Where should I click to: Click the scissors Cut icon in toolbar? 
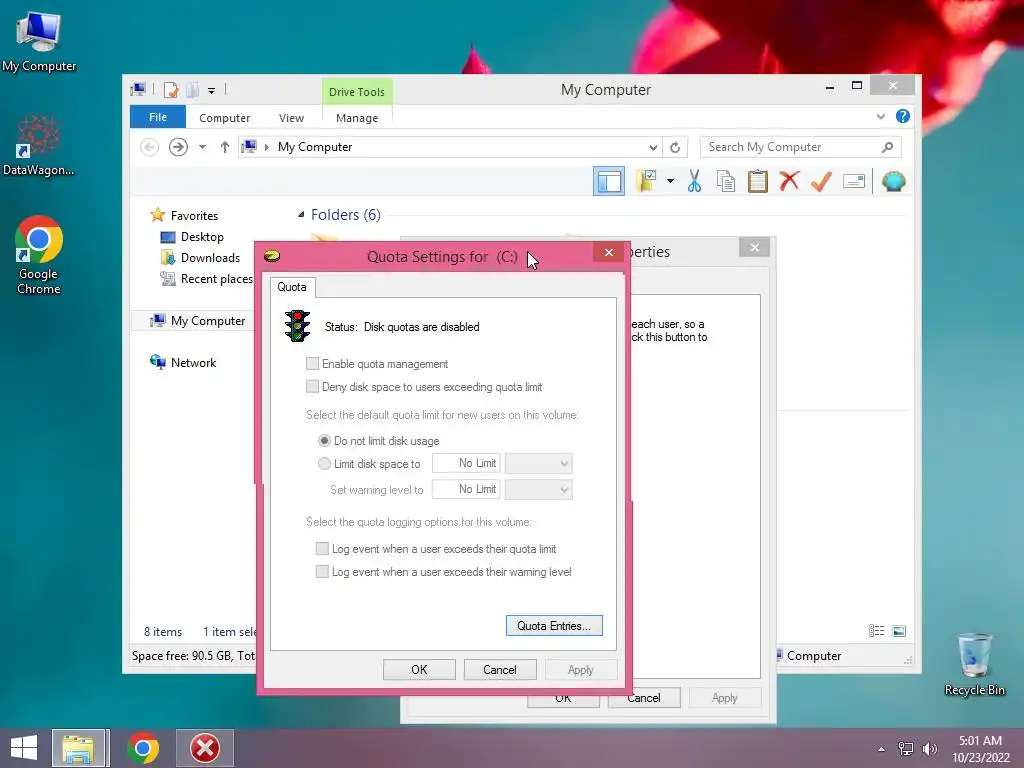tap(694, 181)
